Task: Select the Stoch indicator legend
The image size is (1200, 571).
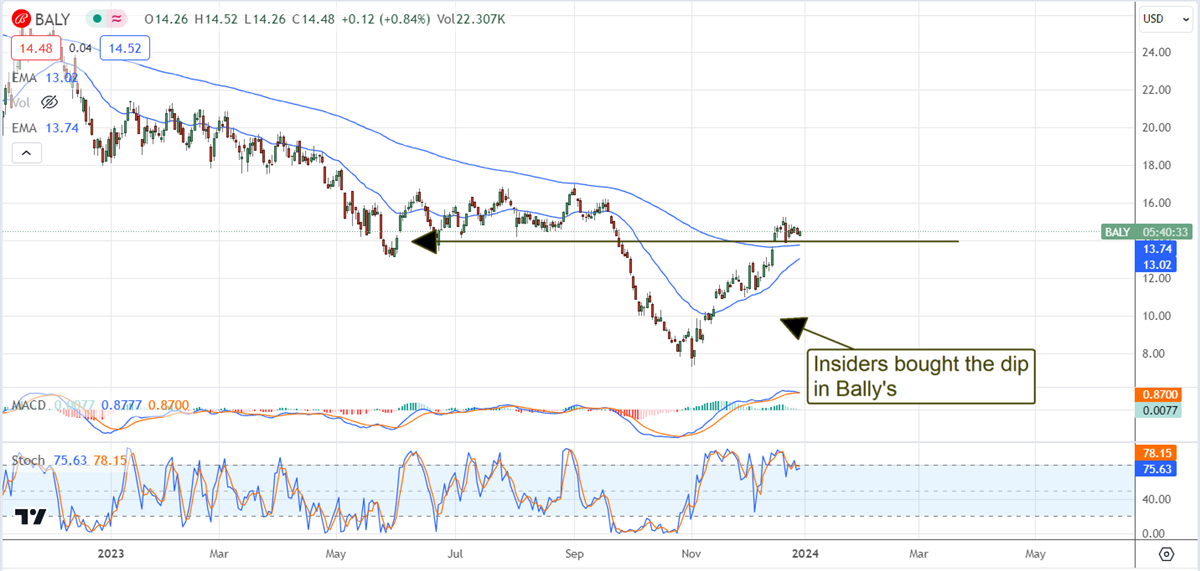Action: point(28,460)
